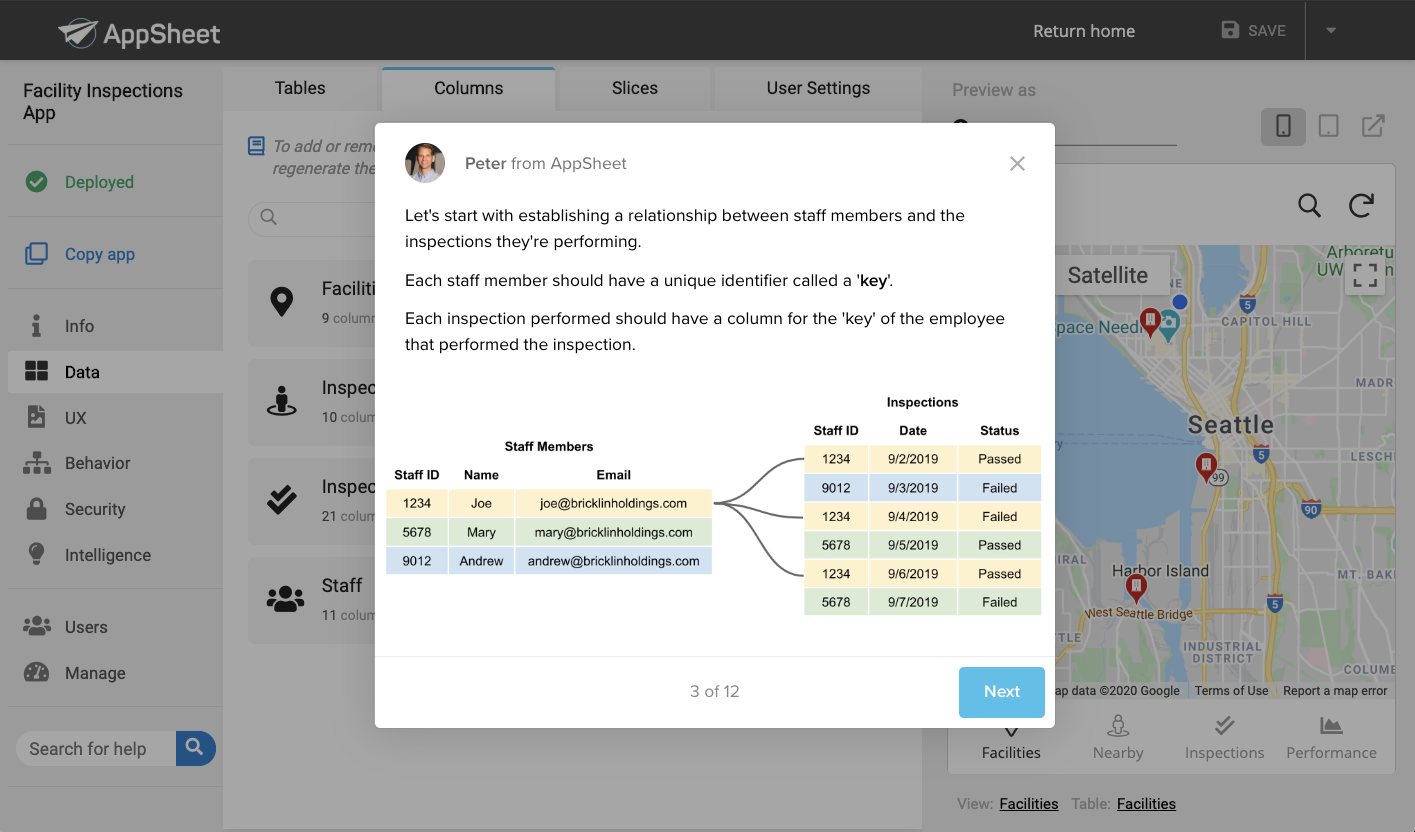Screen dimensions: 1415x832
Task: Click the red marker near Space Needle
Action: [1150, 322]
